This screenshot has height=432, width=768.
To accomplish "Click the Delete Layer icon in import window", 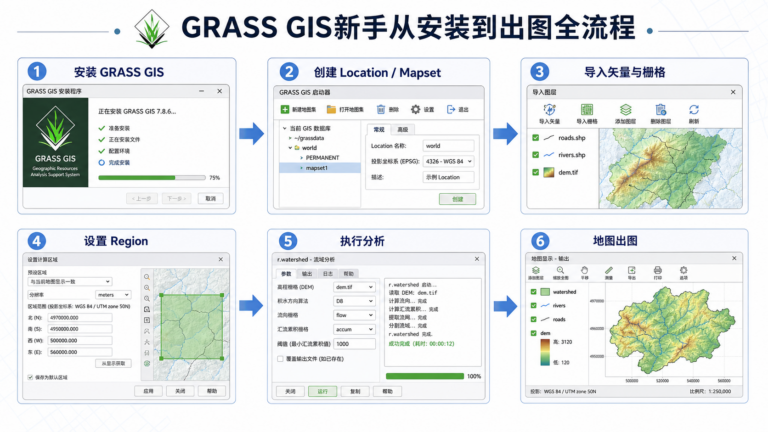I will 660,110.
